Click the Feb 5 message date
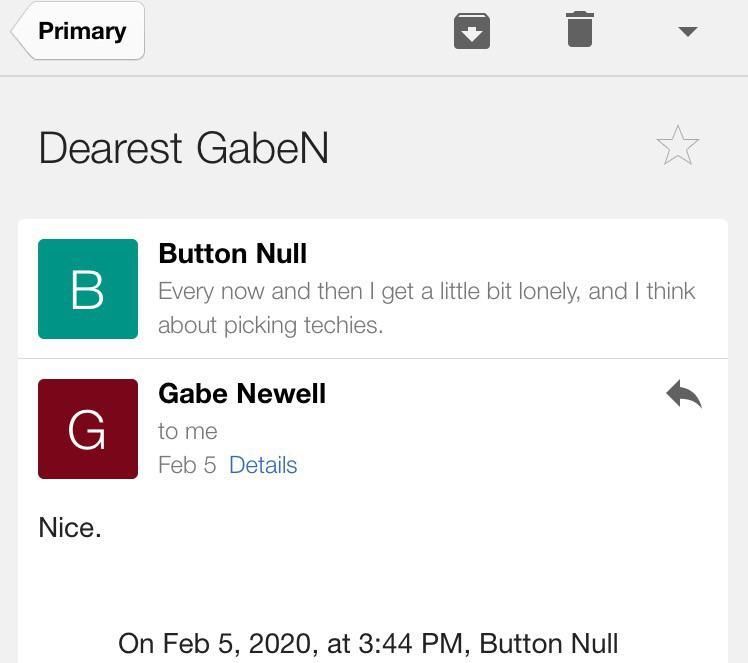 coord(187,465)
